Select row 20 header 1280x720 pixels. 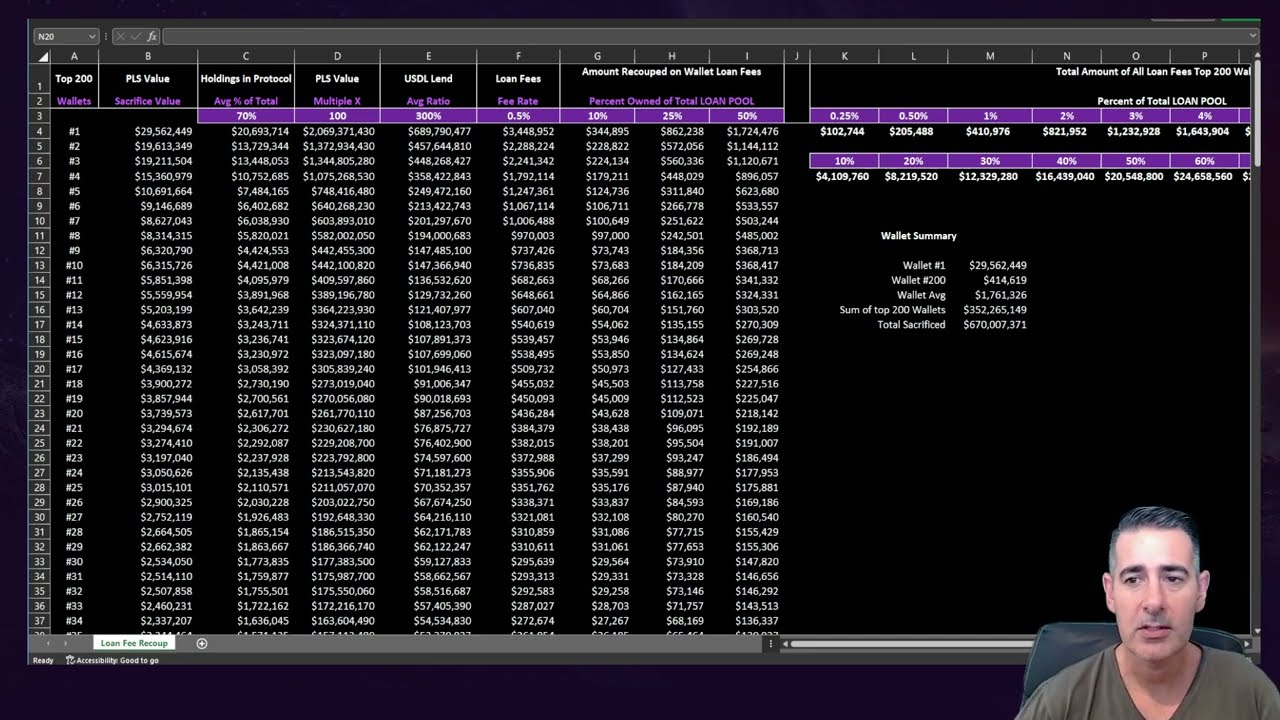pyautogui.click(x=40, y=369)
